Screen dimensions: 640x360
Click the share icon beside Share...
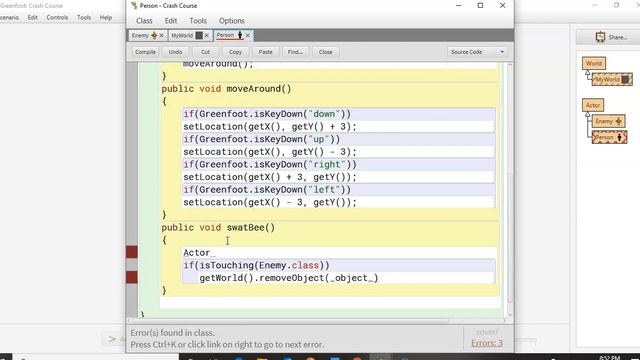tap(600, 37)
